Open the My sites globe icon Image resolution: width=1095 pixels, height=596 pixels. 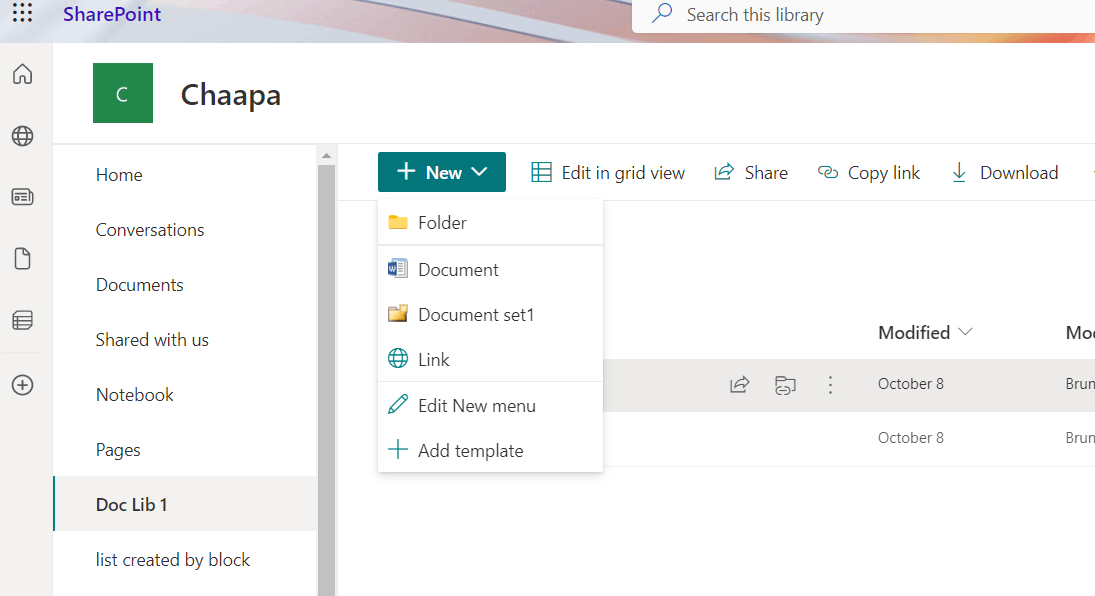(x=22, y=136)
